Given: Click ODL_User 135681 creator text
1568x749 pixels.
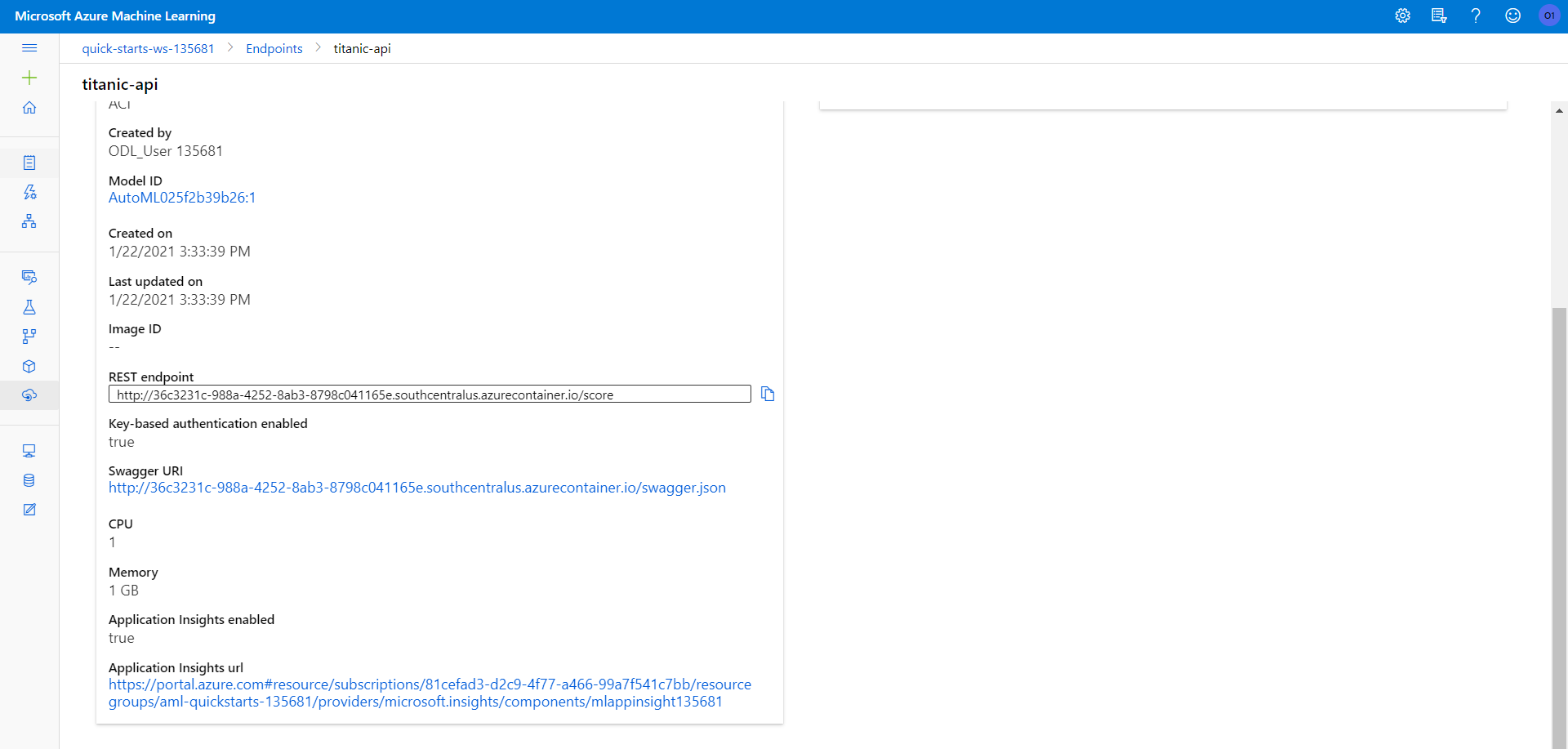Looking at the screenshot, I should point(166,151).
